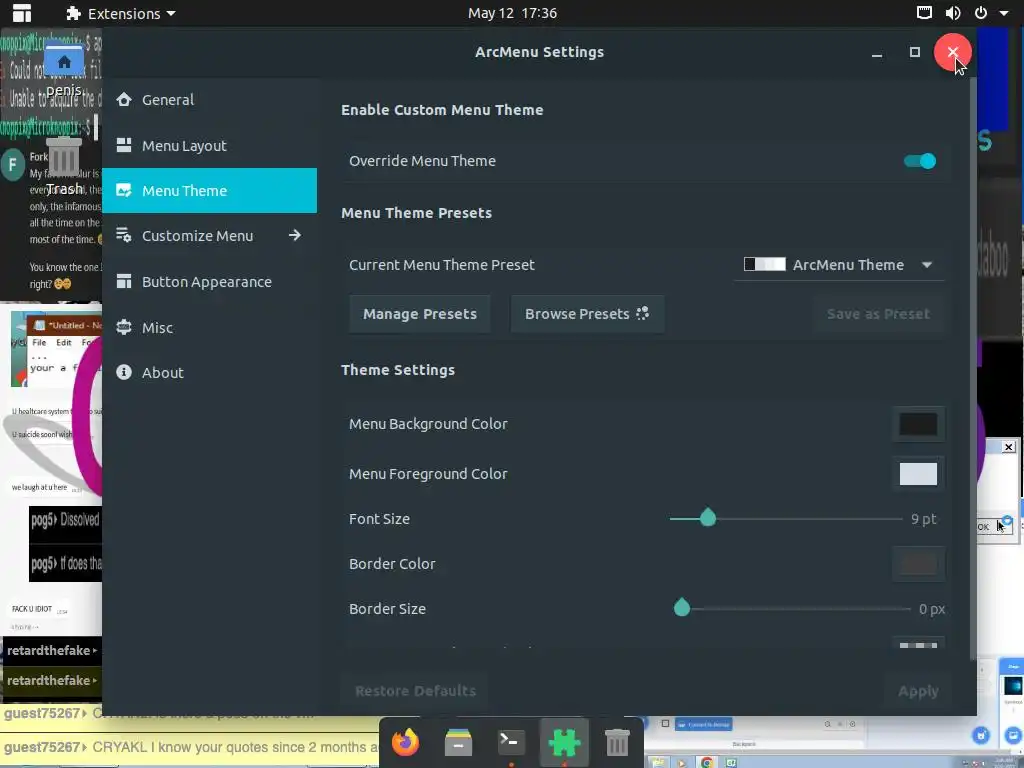
Task: Open the Current Menu Theme Preset dropdown
Action: pos(839,264)
